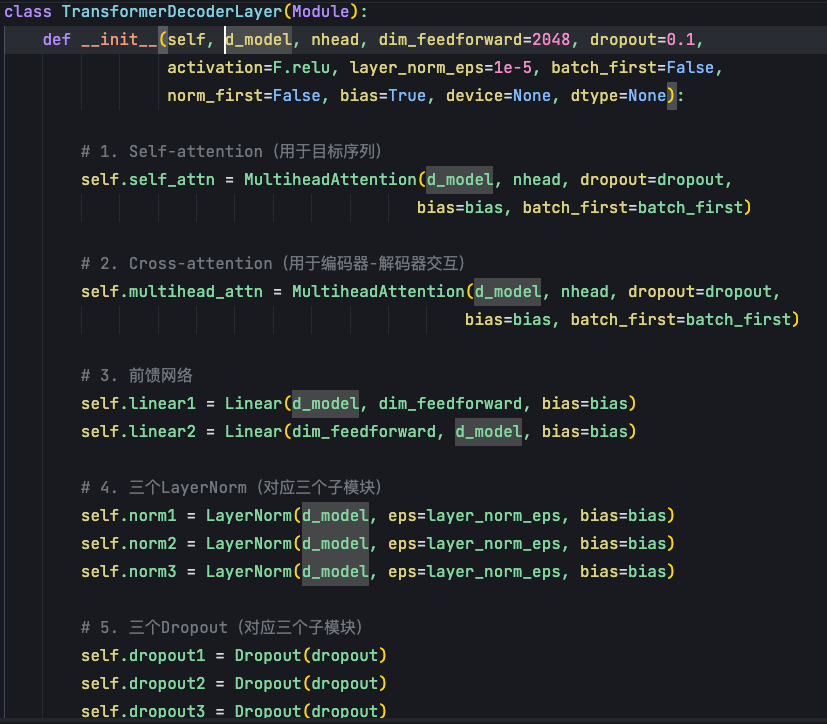Click highlighted d_model in norm1 line
The image size is (827, 724).
pyautogui.click(x=335, y=515)
